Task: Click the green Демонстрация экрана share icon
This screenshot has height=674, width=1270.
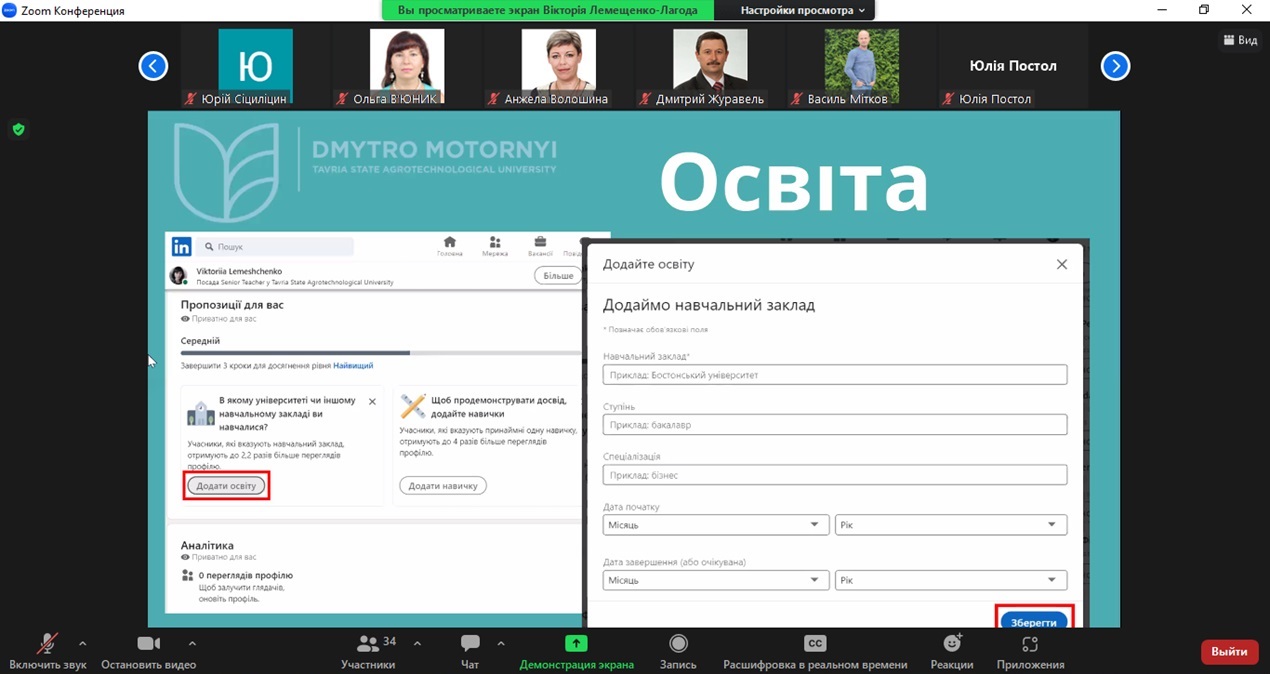Action: [576, 643]
